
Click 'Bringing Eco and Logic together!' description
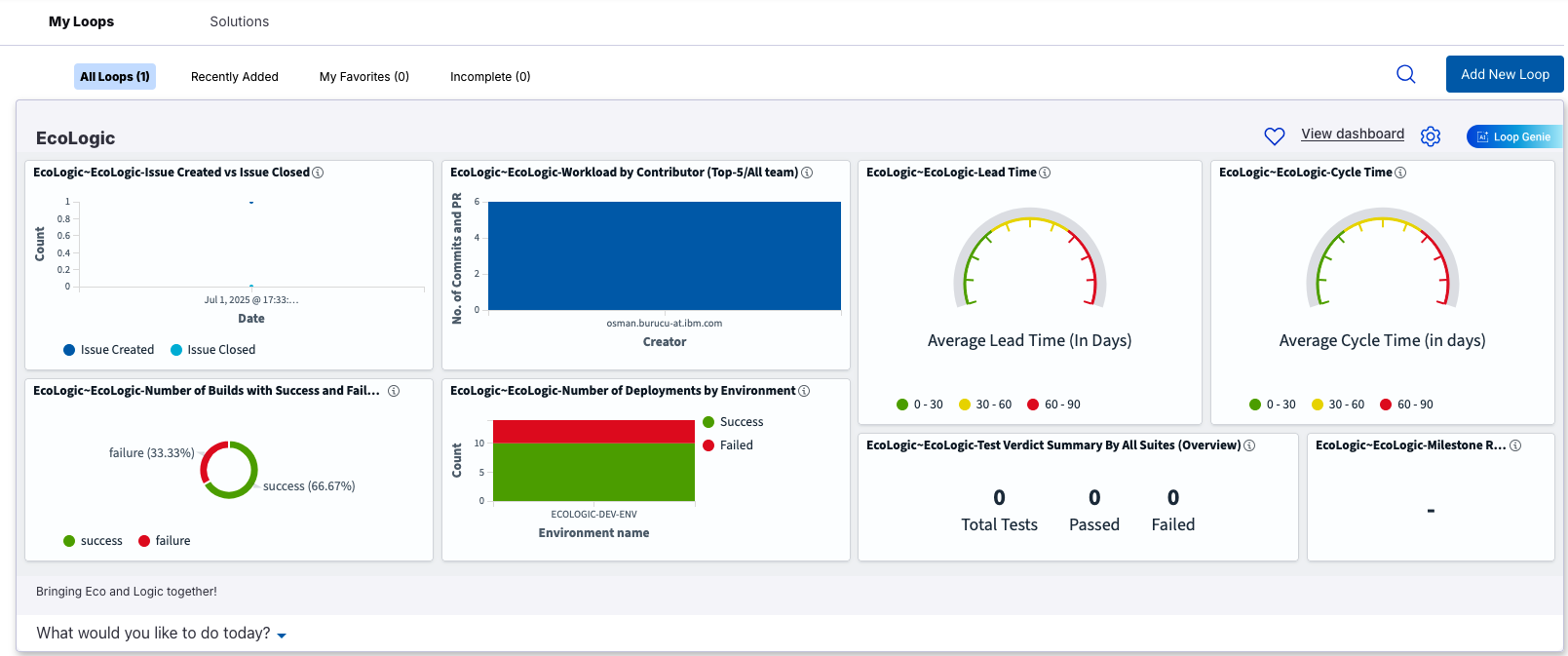[x=127, y=592]
